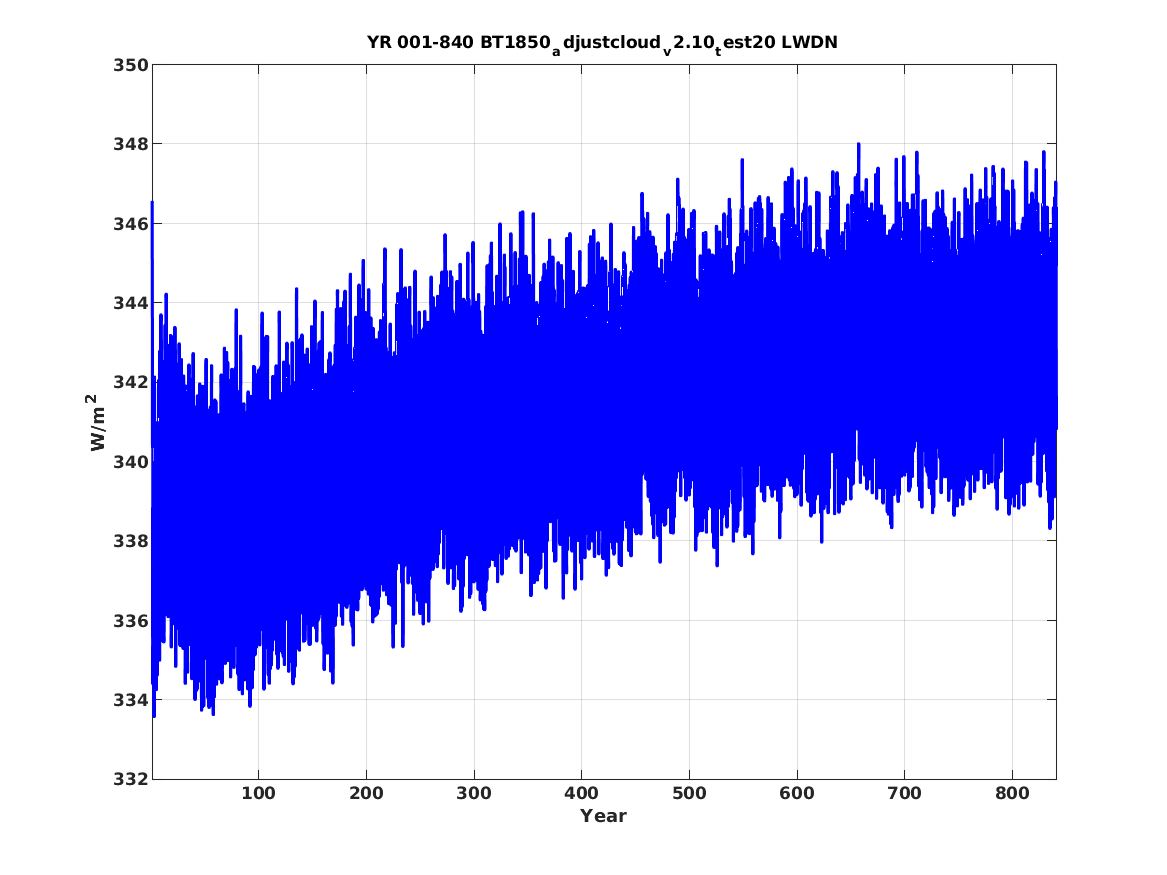Click the y-axis tick label '342'
1167x875 pixels.
[130, 382]
